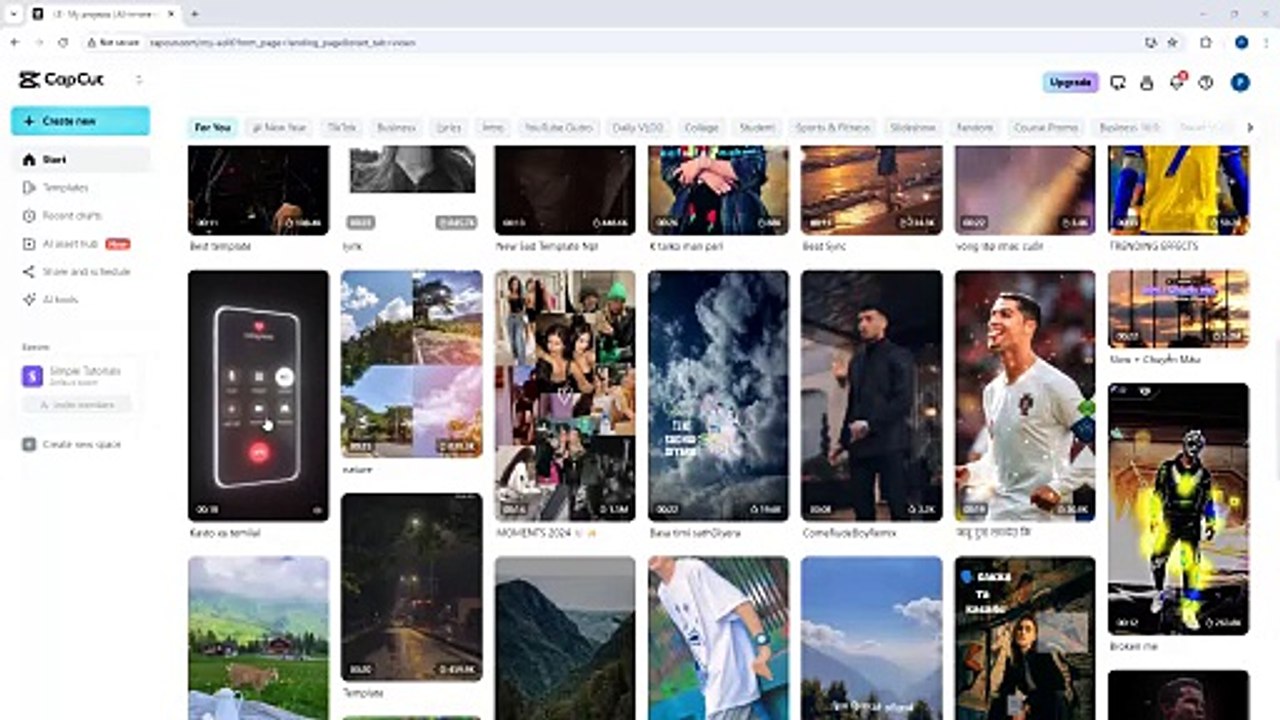Screen dimensions: 1280x720
Task: Click the browser reload icon
Action: pos(63,43)
